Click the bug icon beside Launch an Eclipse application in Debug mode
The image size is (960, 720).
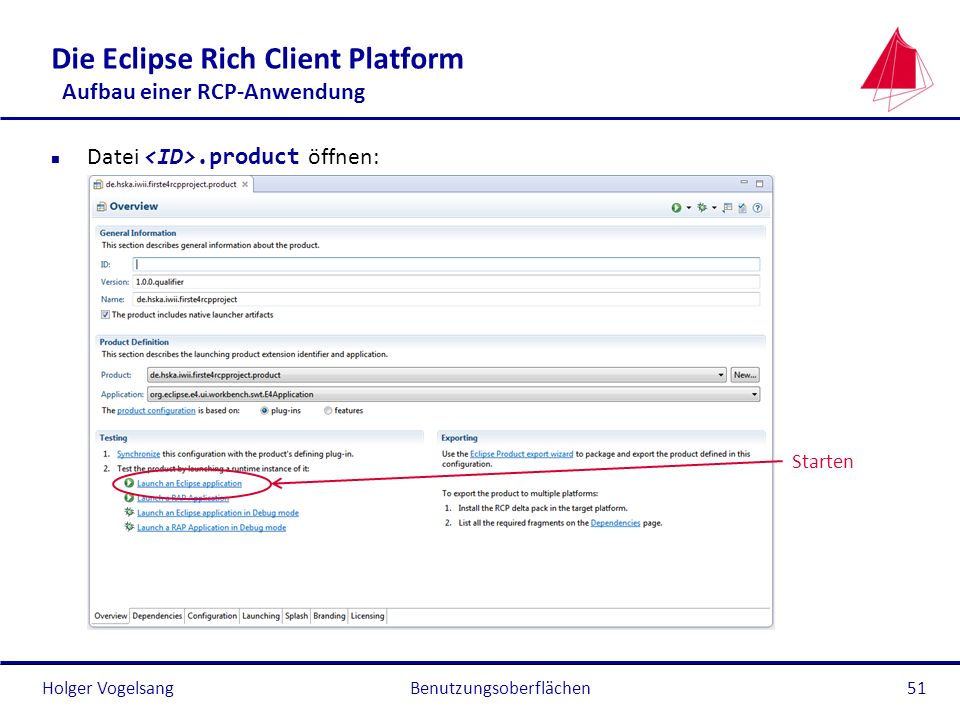tap(129, 512)
